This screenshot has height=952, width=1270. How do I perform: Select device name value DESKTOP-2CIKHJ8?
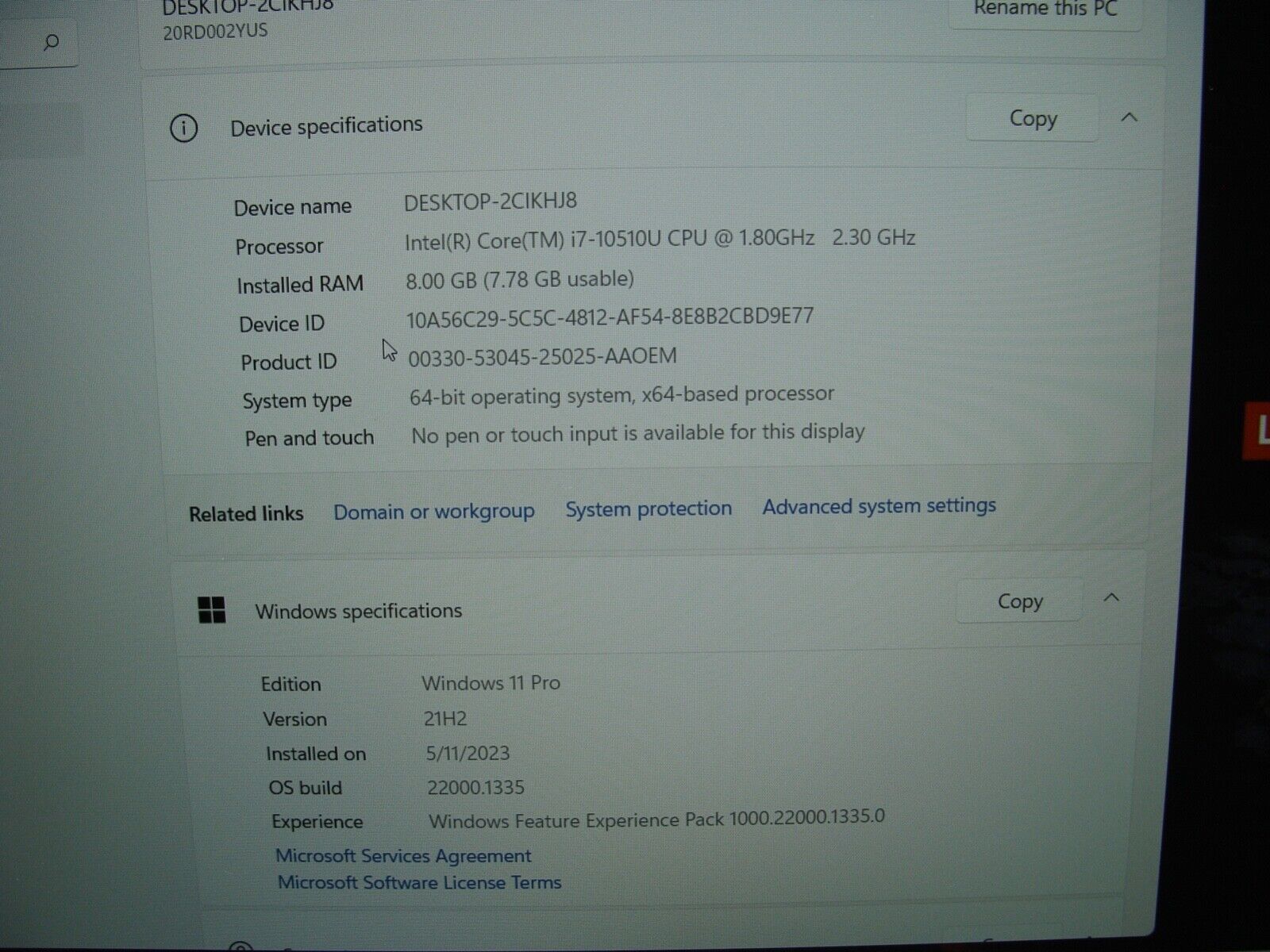[x=491, y=202]
